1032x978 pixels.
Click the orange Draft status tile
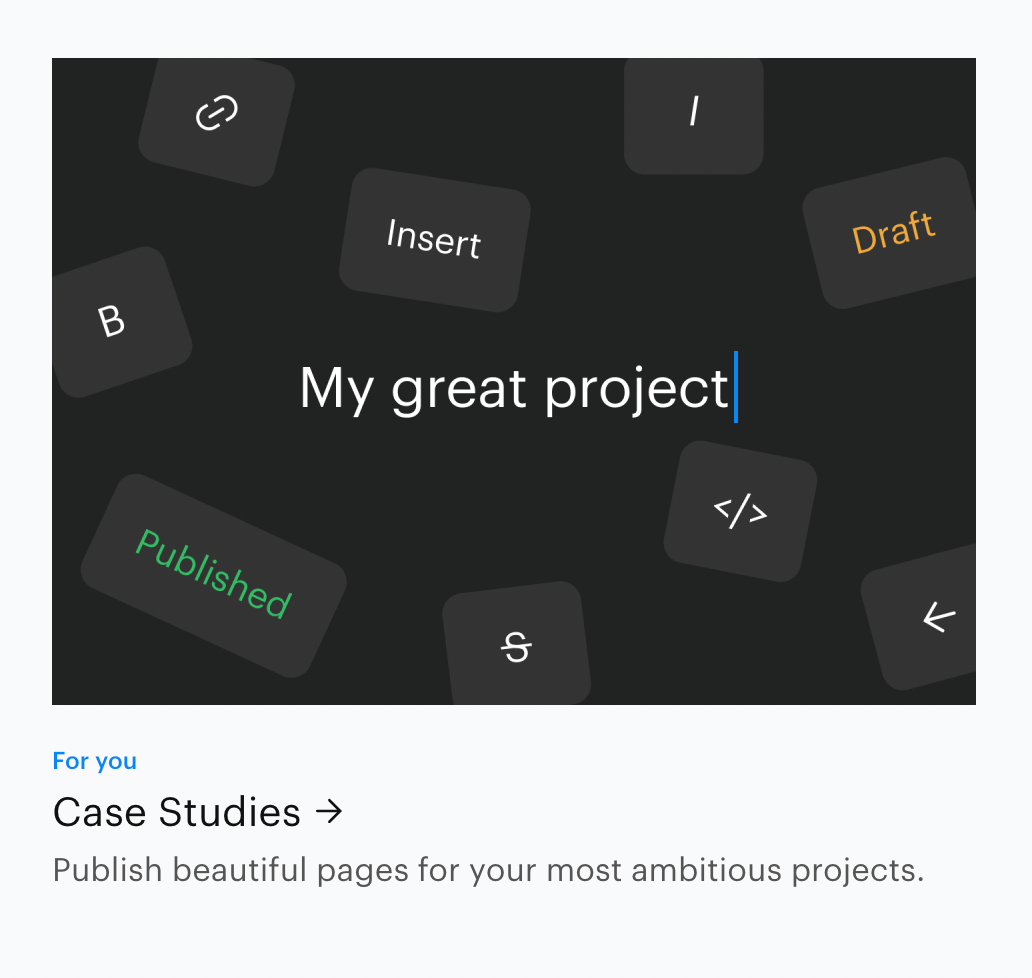(x=892, y=233)
